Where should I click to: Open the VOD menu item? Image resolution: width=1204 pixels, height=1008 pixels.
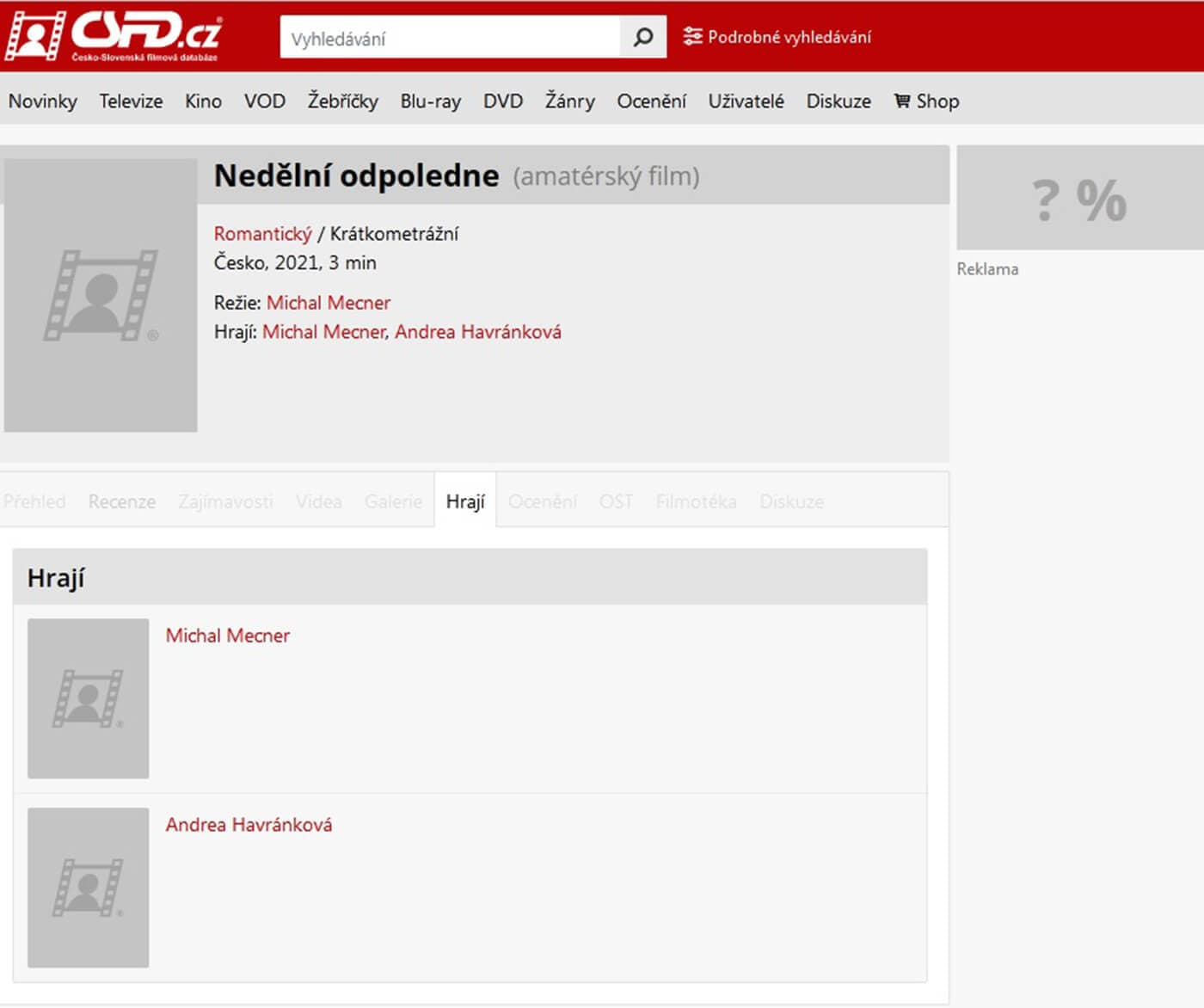265,101
